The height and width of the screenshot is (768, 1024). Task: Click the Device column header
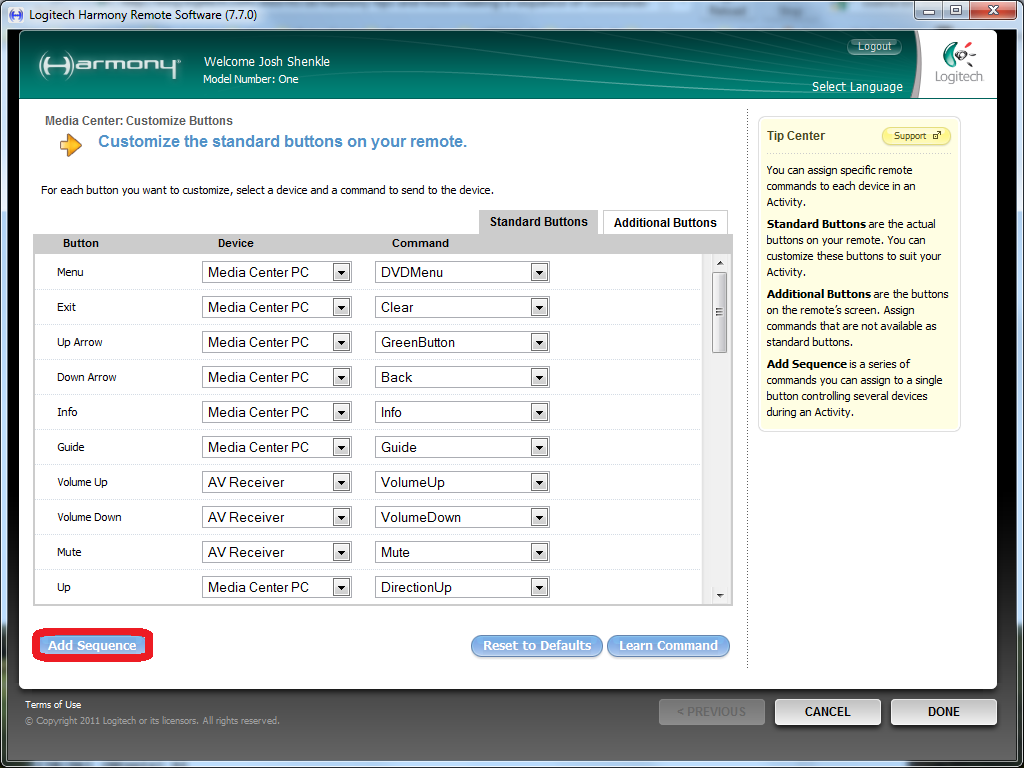[x=236, y=243]
